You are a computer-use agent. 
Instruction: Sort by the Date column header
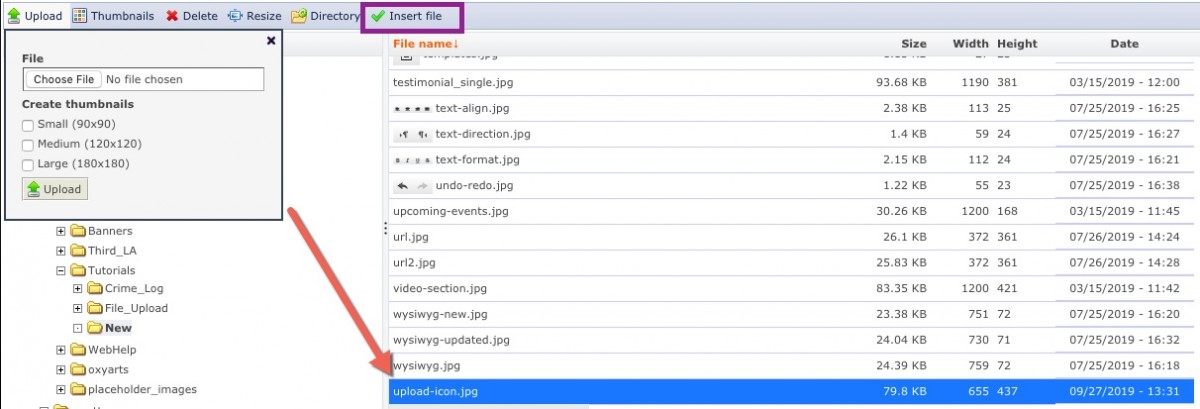click(x=1124, y=44)
